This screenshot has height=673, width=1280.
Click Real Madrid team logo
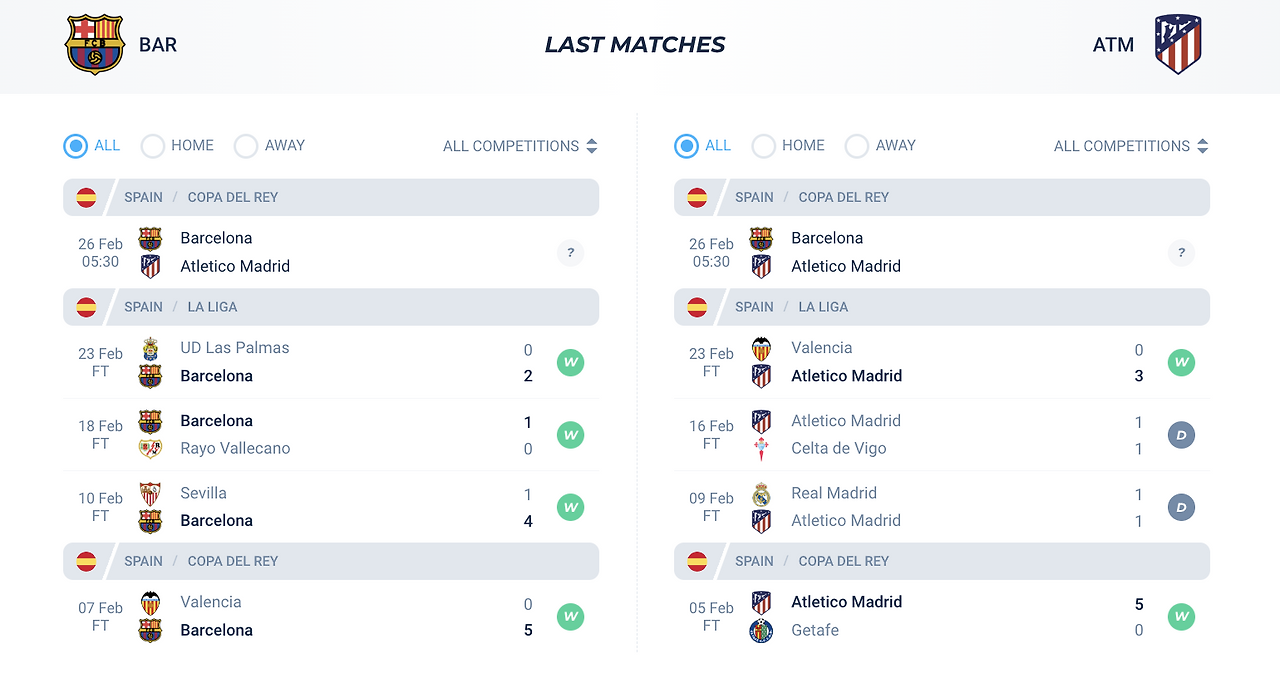[761, 494]
